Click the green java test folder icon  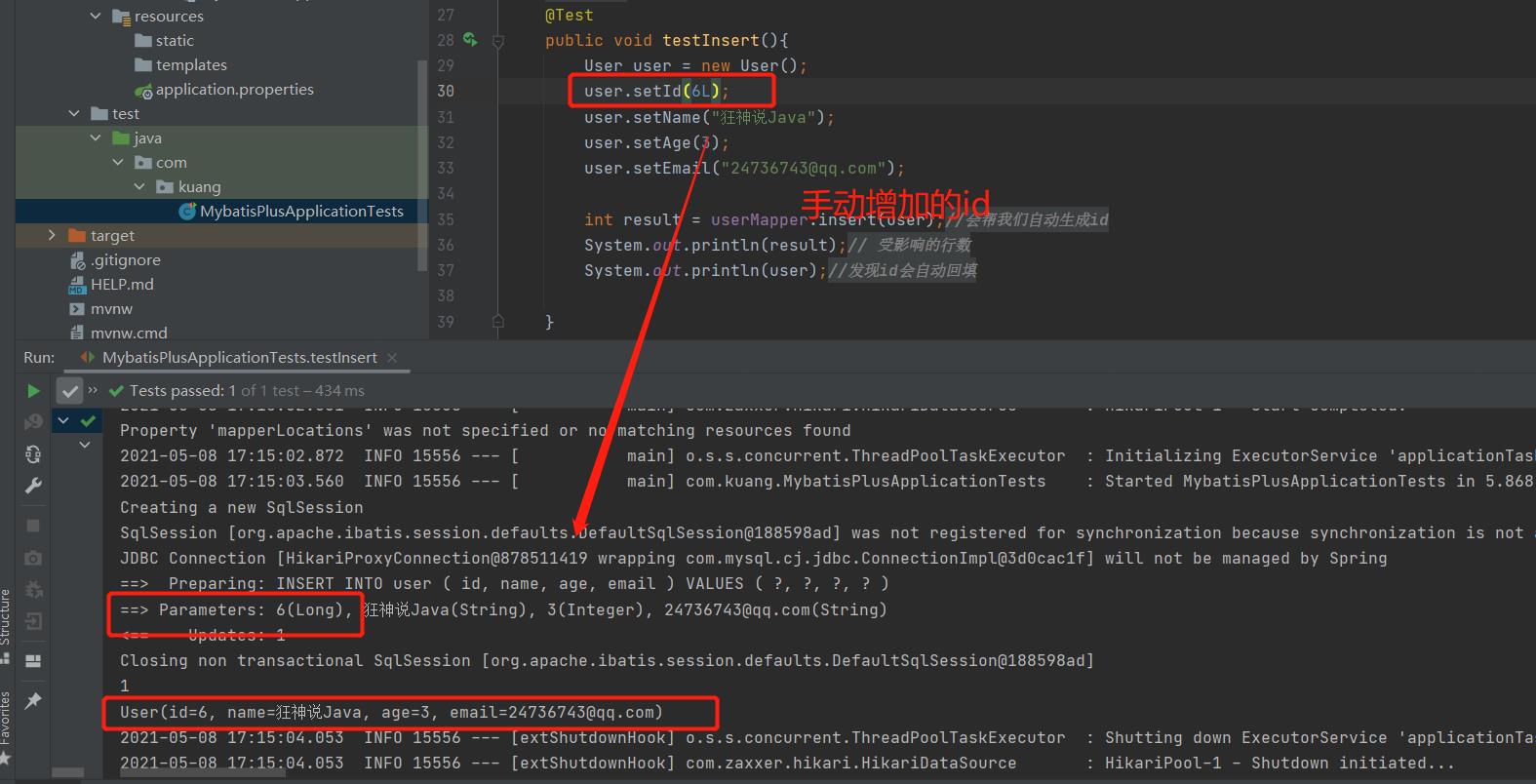pos(122,138)
